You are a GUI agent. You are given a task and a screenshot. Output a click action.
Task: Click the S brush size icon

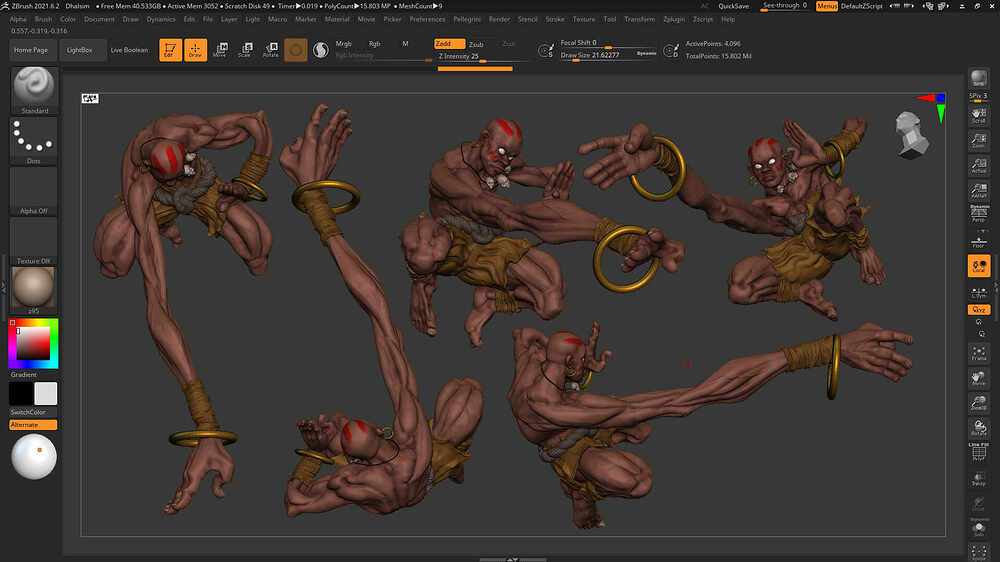546,50
